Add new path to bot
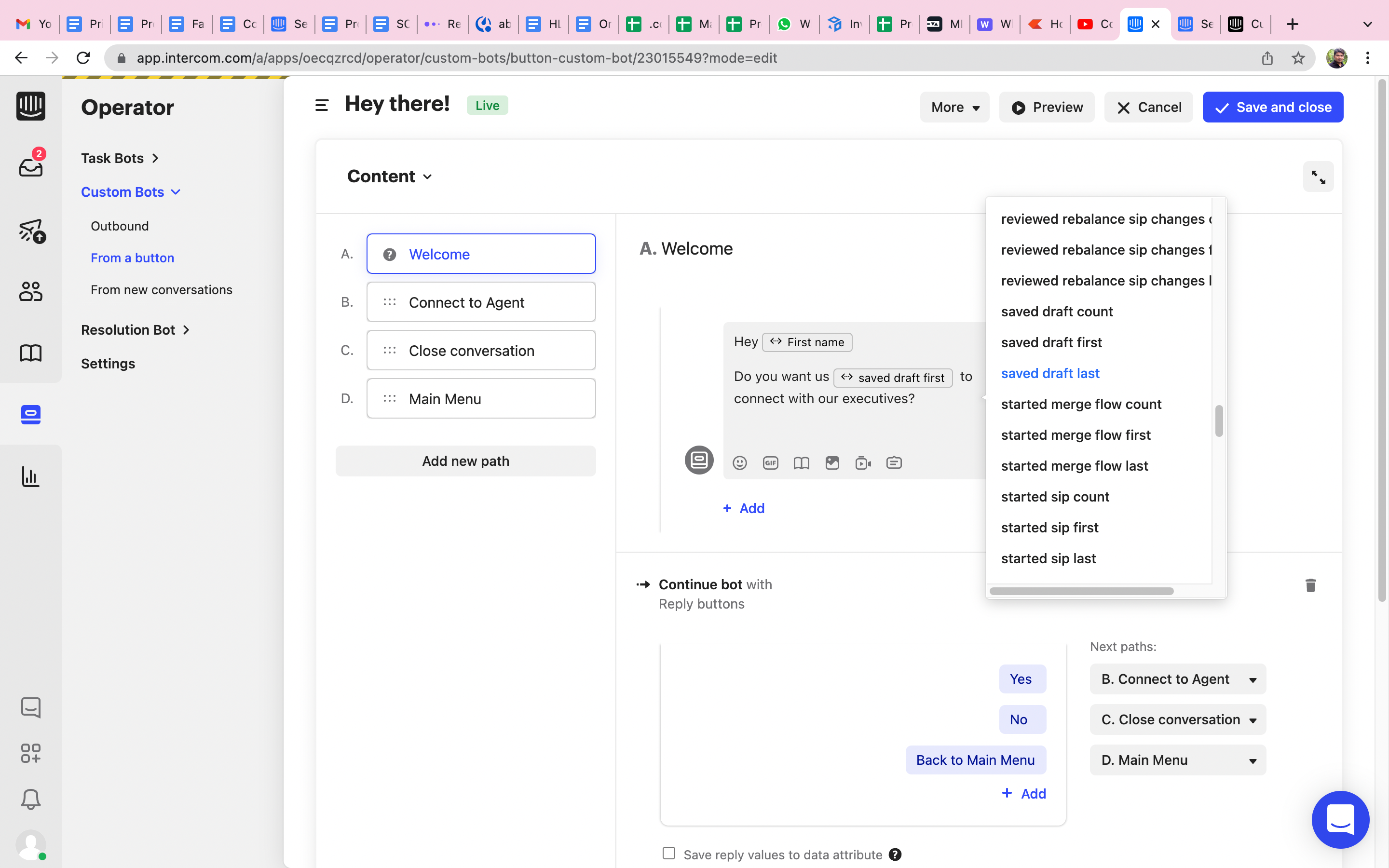The height and width of the screenshot is (868, 1389). coord(465,461)
